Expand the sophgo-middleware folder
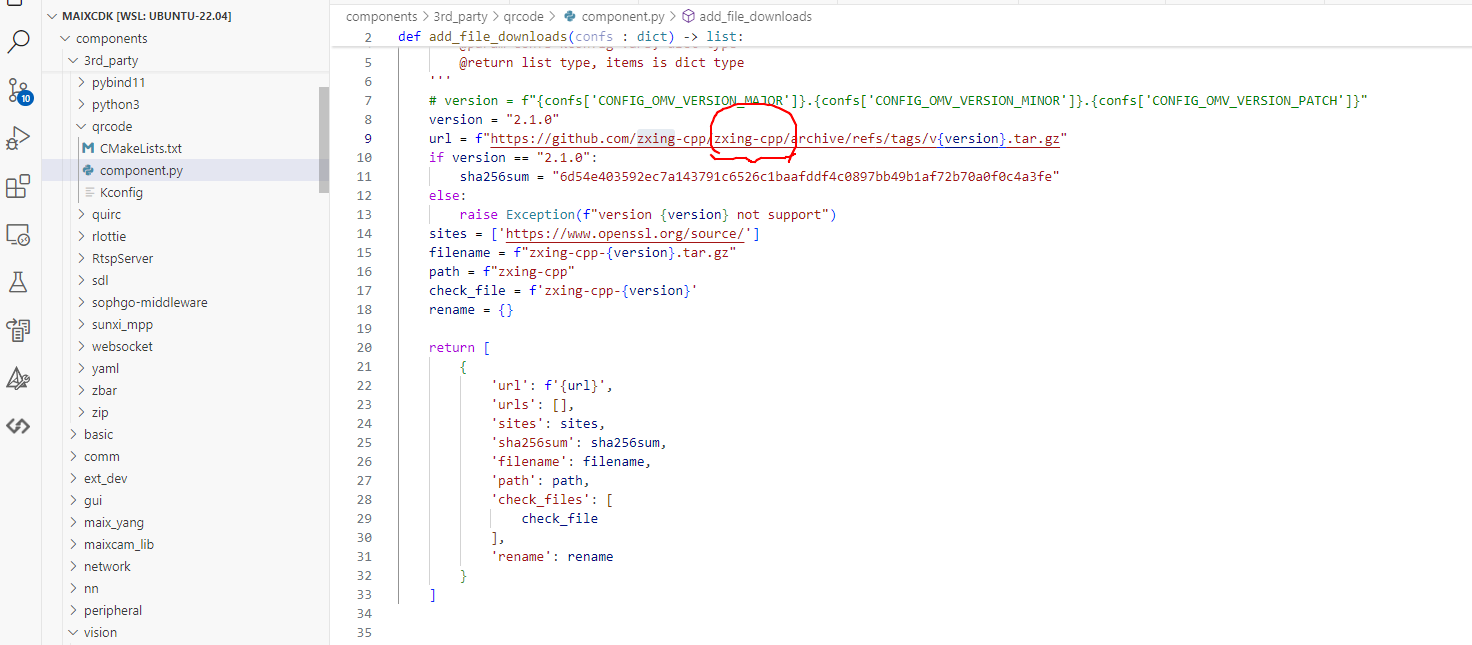1472x645 pixels. [82, 302]
